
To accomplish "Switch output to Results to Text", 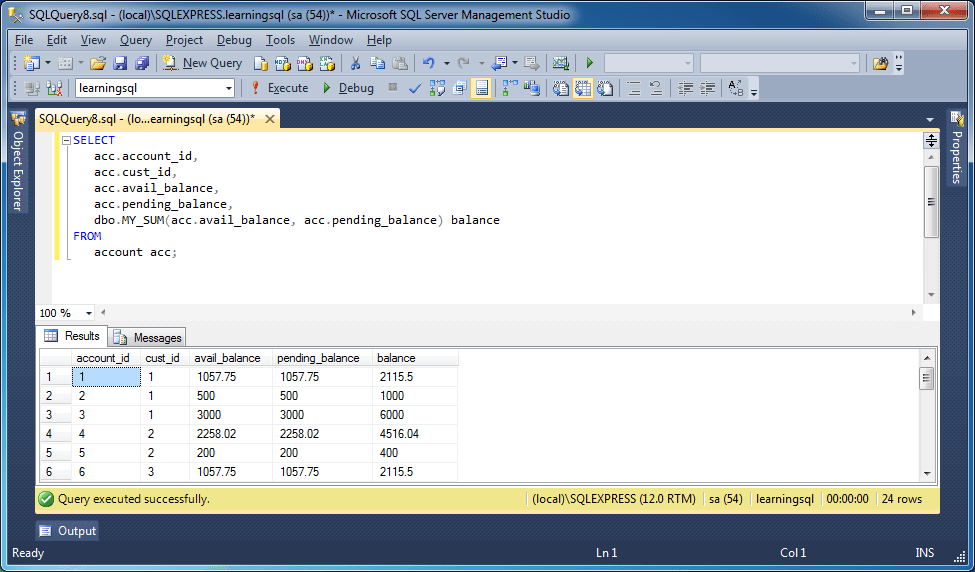I will pyautogui.click(x=561, y=88).
